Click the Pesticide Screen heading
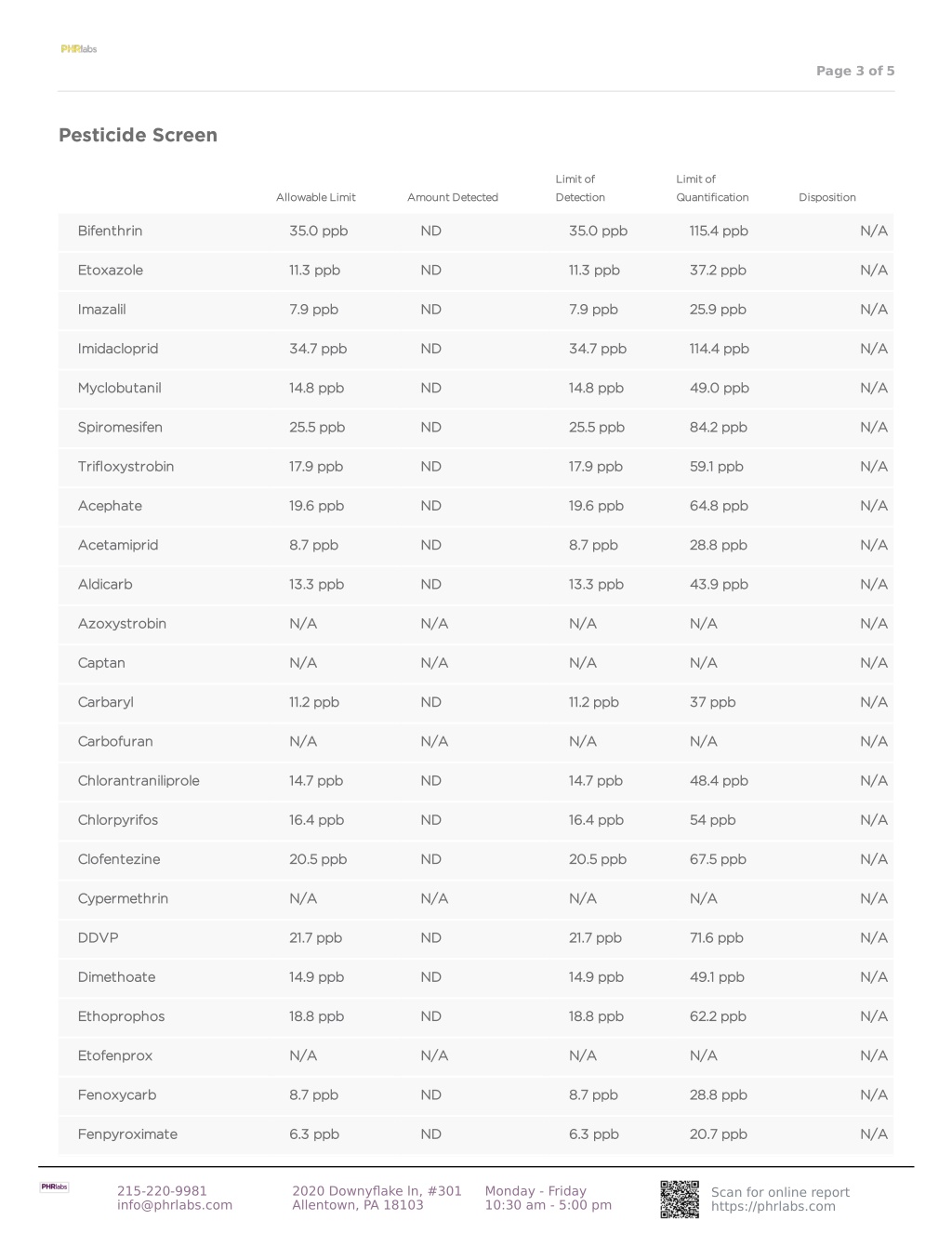 click(138, 135)
